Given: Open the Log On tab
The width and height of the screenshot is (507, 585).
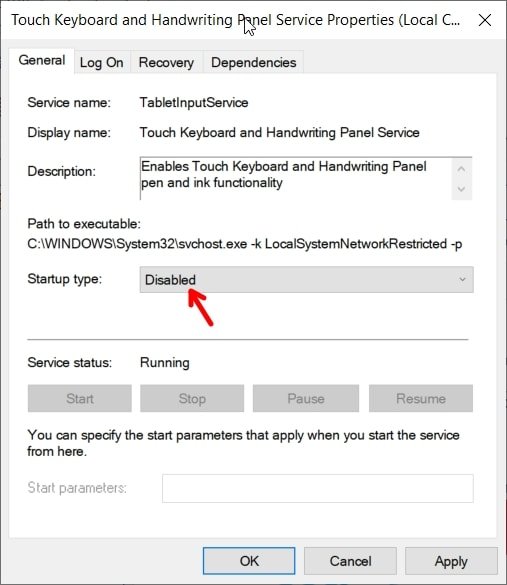Looking at the screenshot, I should tap(101, 62).
